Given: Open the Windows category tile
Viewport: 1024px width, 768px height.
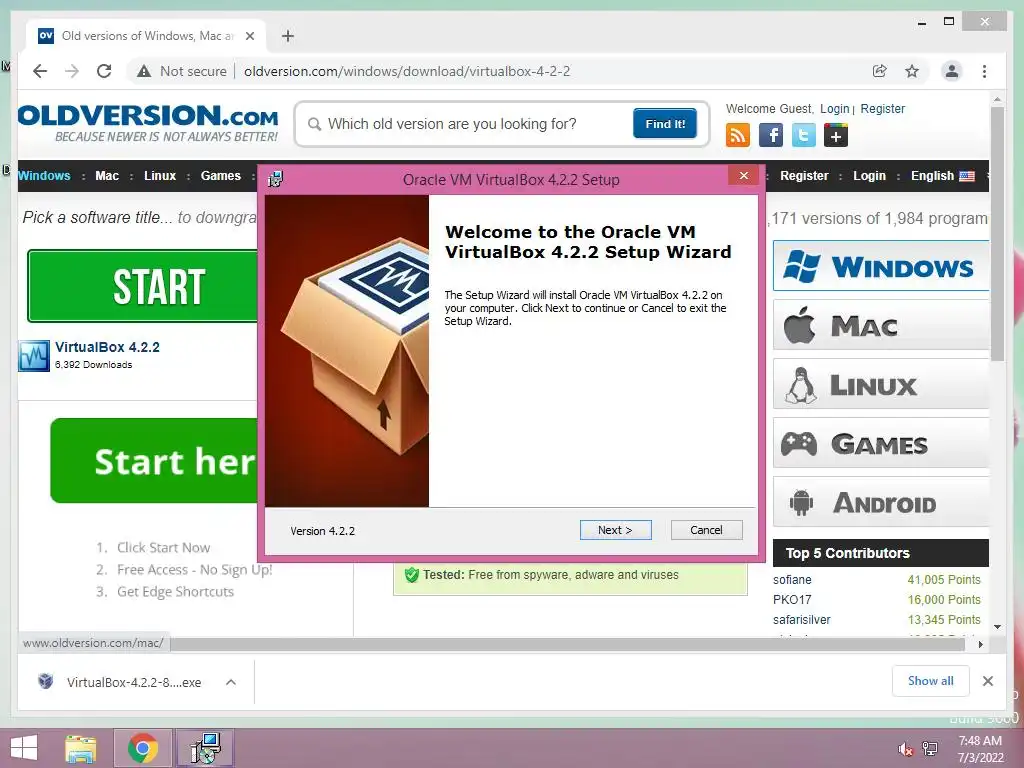Looking at the screenshot, I should (x=881, y=266).
